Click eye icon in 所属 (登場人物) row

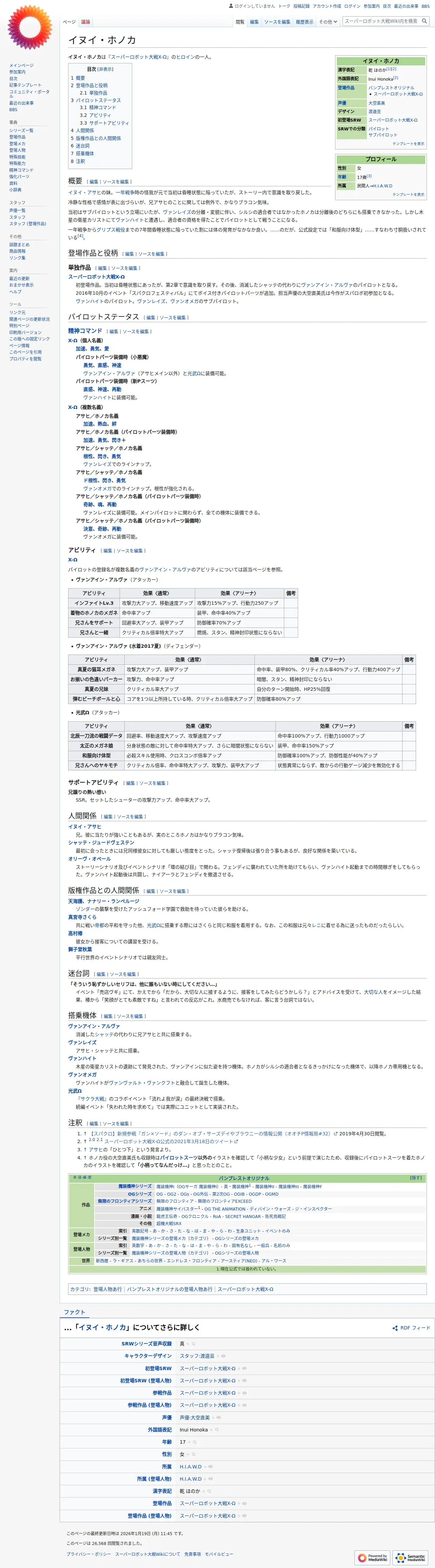[x=210, y=1479]
